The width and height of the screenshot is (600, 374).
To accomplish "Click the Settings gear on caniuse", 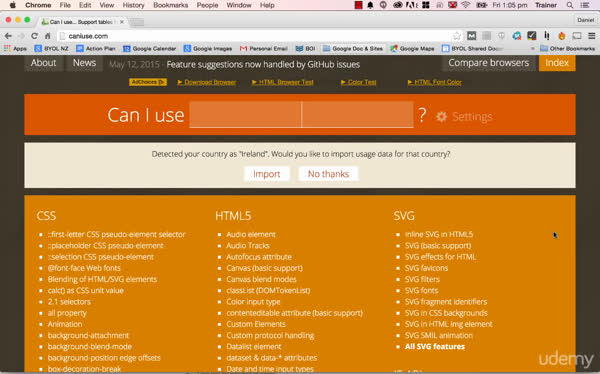I will click(441, 116).
